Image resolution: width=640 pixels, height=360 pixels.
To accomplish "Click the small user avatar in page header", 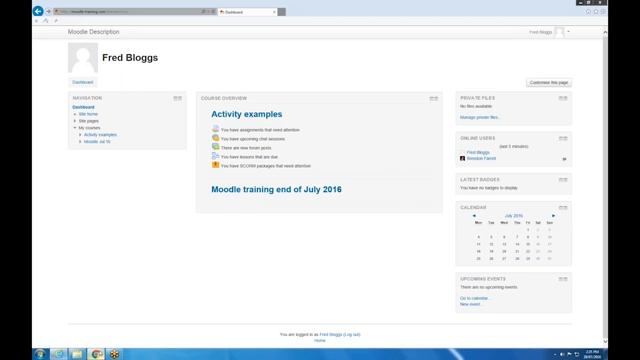I will [559, 32].
